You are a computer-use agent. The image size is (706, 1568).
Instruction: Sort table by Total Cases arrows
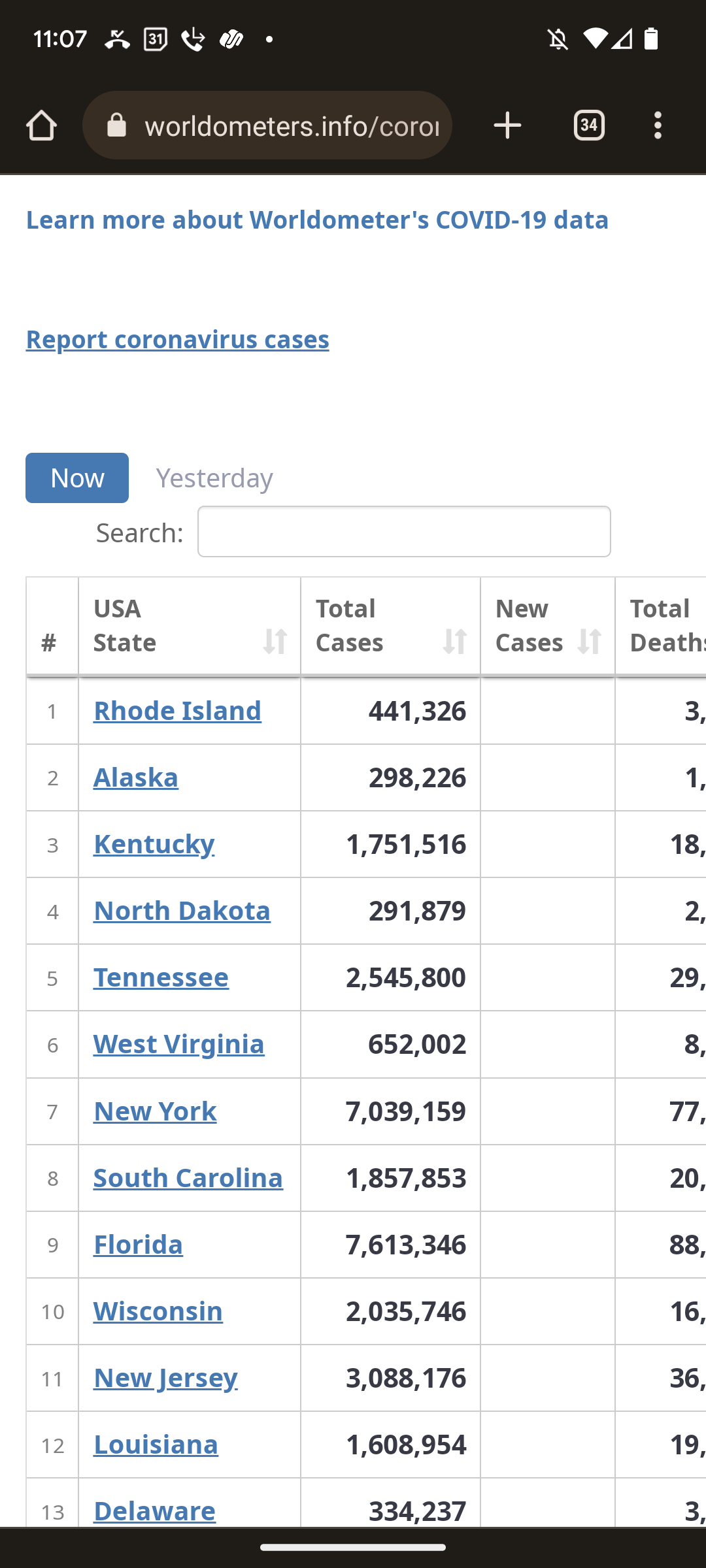click(454, 642)
